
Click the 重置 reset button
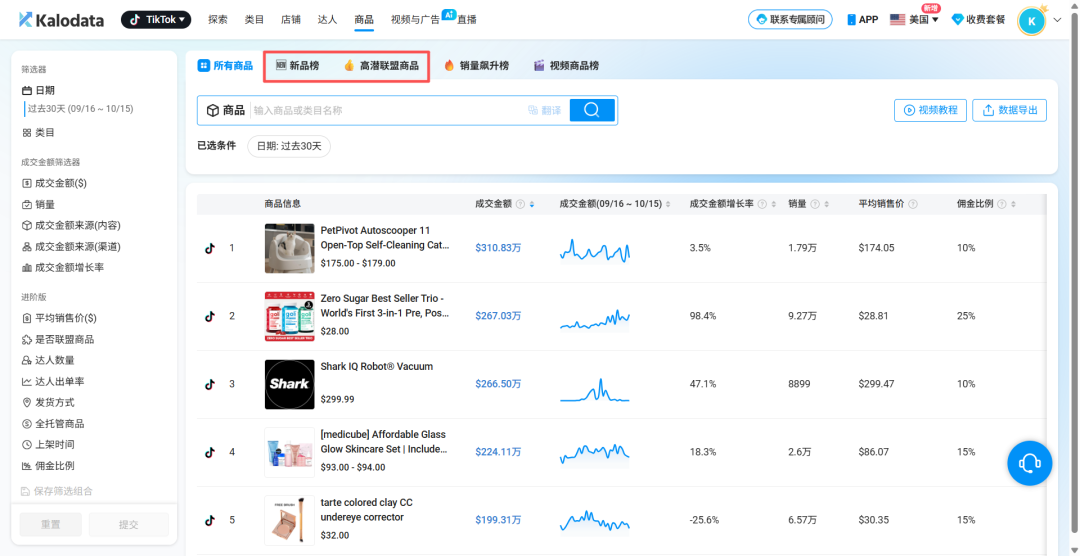click(x=50, y=524)
